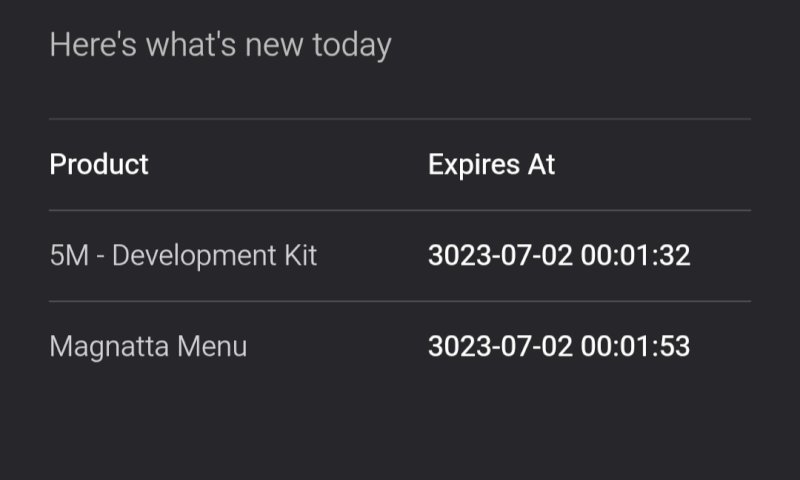The width and height of the screenshot is (800, 480).
Task: Click the "Here's what's new today" heading
Action: pyautogui.click(x=220, y=45)
